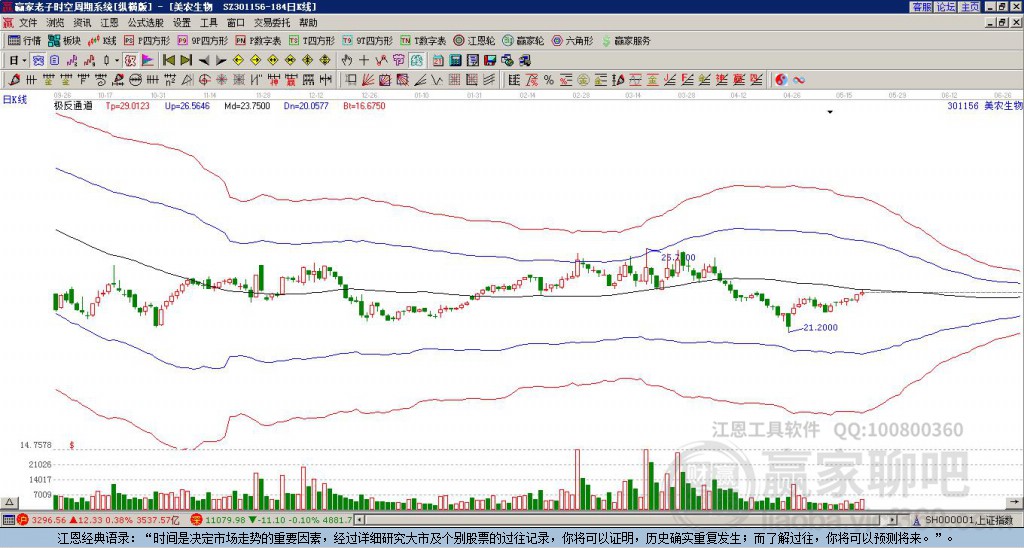Jump to last bar with skip-forward icon

click(186, 60)
